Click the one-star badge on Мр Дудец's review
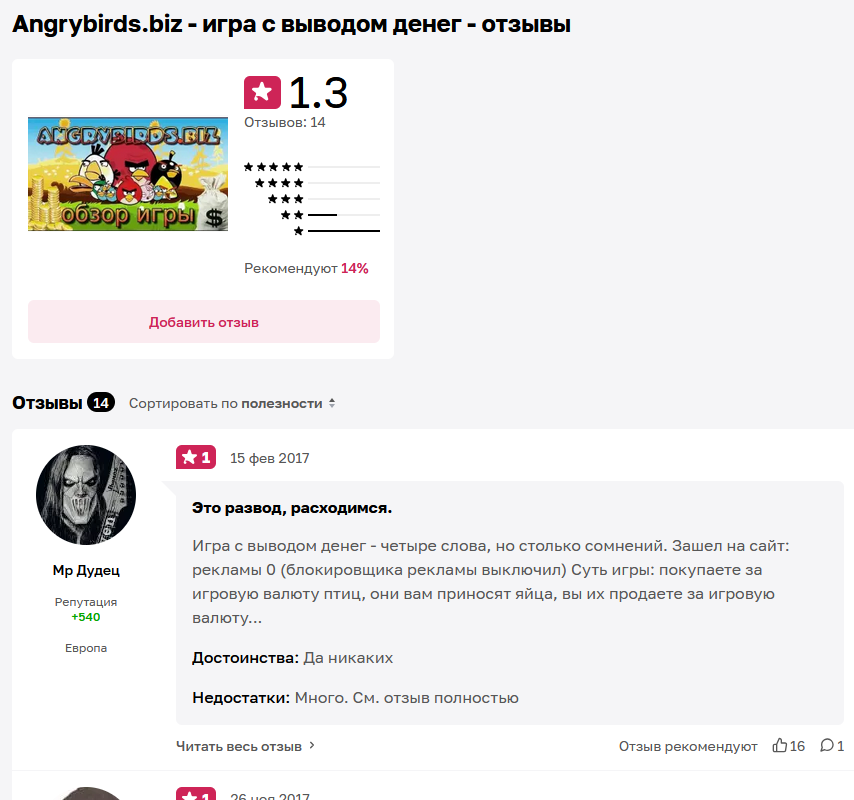The width and height of the screenshot is (854, 800). pyautogui.click(x=196, y=457)
